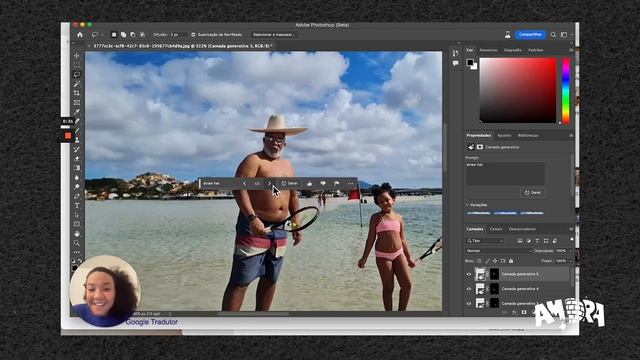Collapse the Variações section
640x360 pixels.
[x=467, y=205]
